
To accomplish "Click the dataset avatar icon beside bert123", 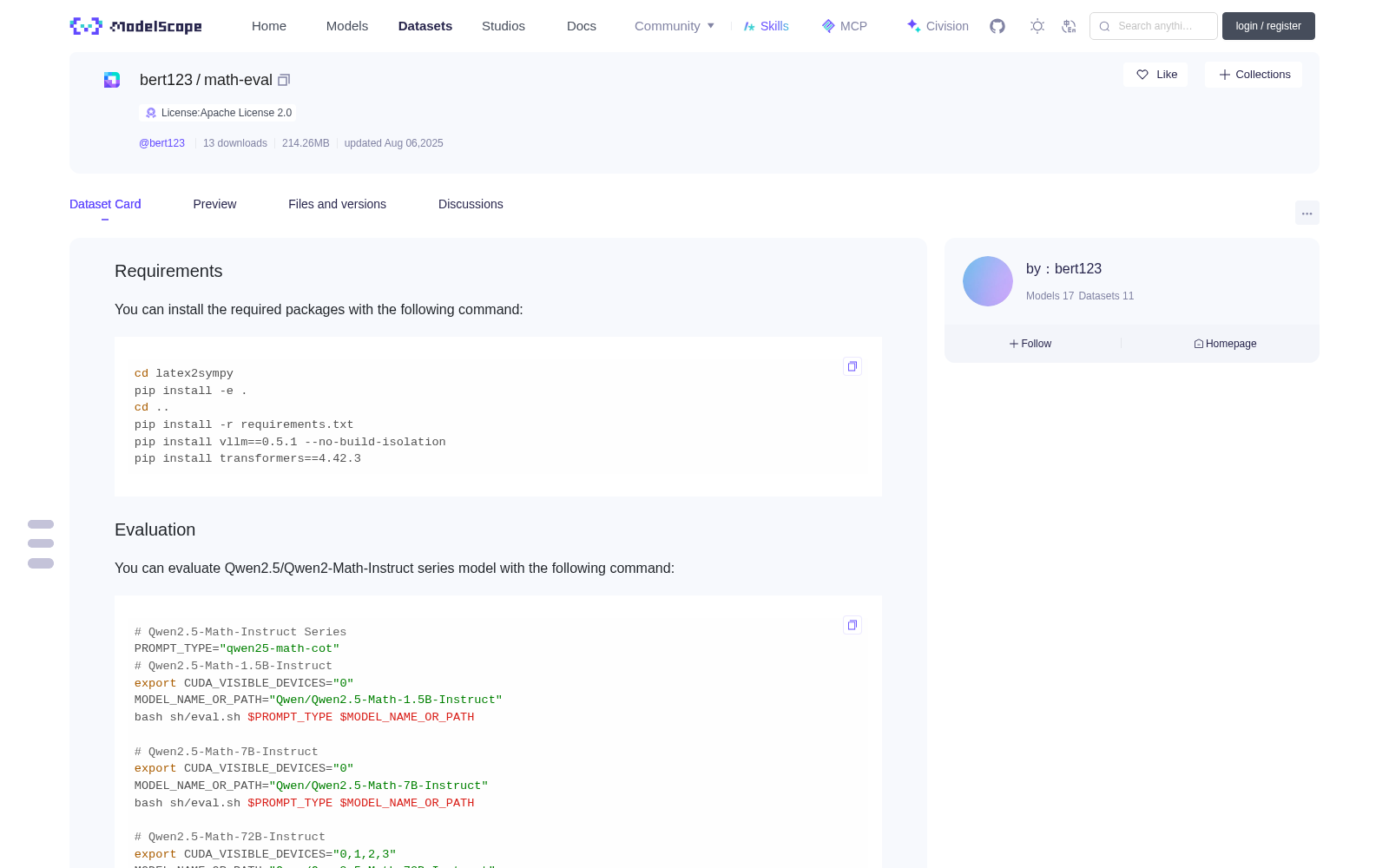I will tap(112, 80).
